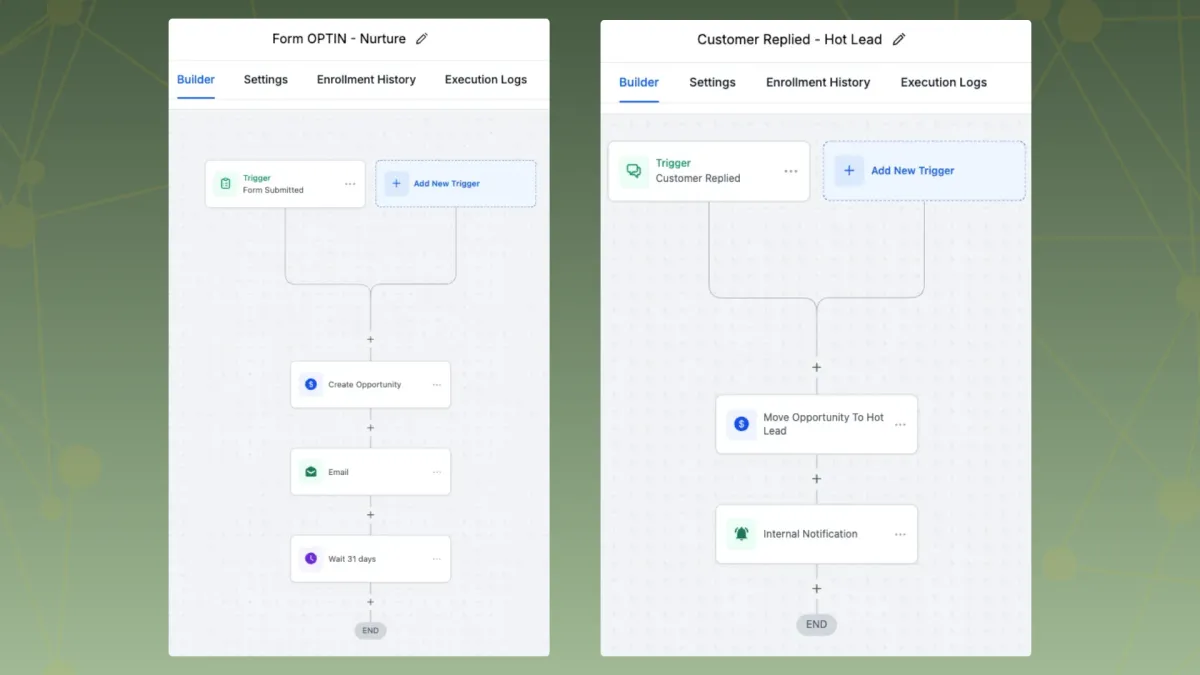Open Enrollment History tab in Nurture workflow
This screenshot has width=1200, height=675.
366,80
